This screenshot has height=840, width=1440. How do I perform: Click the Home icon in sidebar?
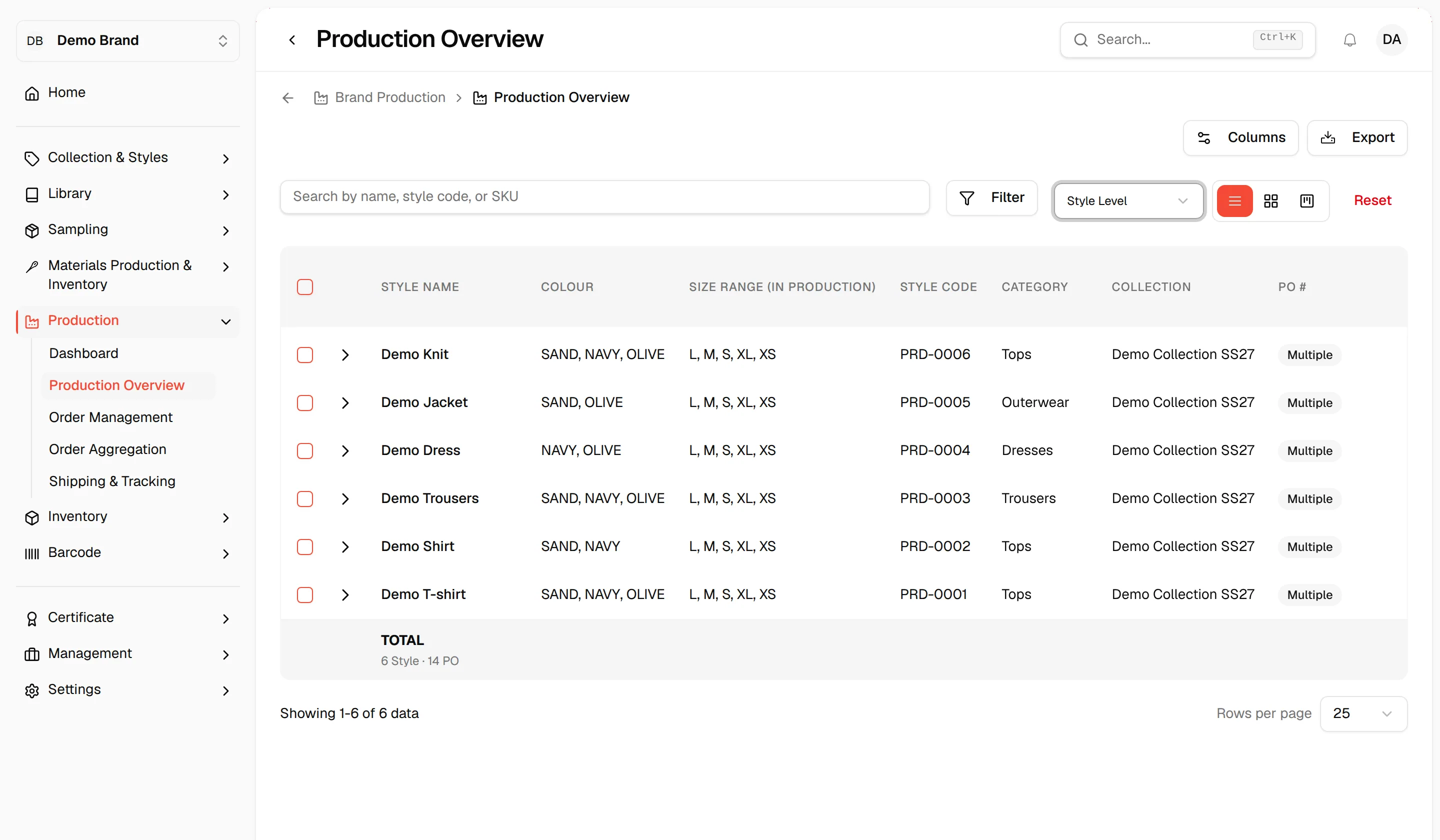(x=32, y=93)
